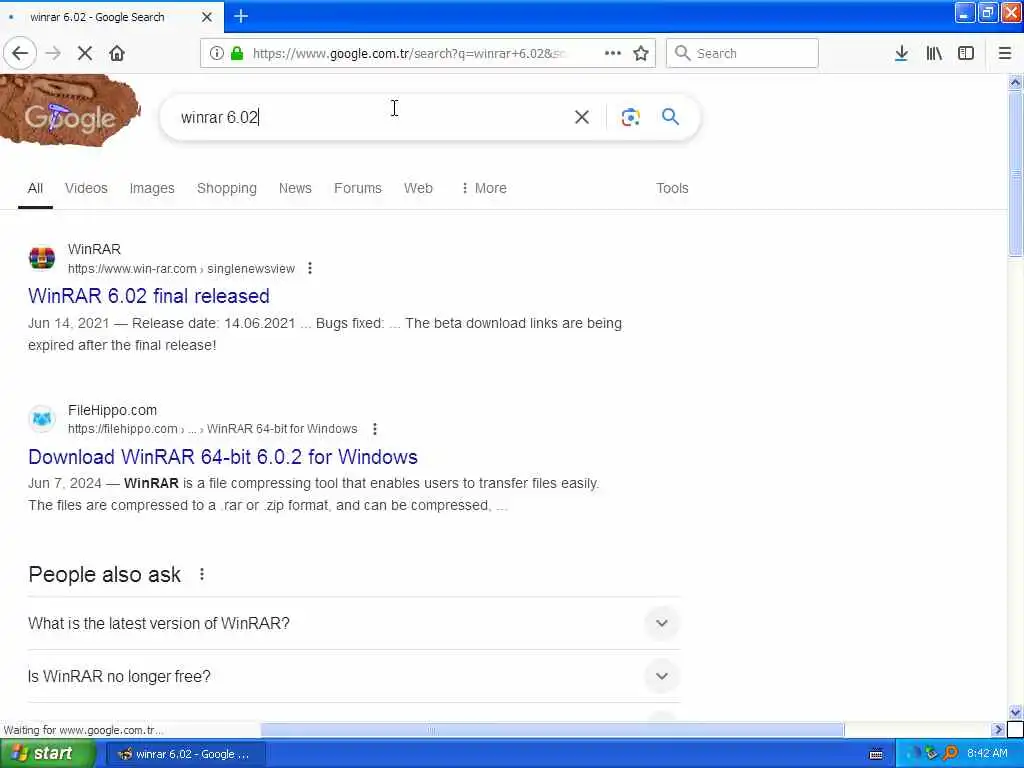The image size is (1024, 768).
Task: Click the horizontal scrollbar right arrow
Action: point(997,729)
